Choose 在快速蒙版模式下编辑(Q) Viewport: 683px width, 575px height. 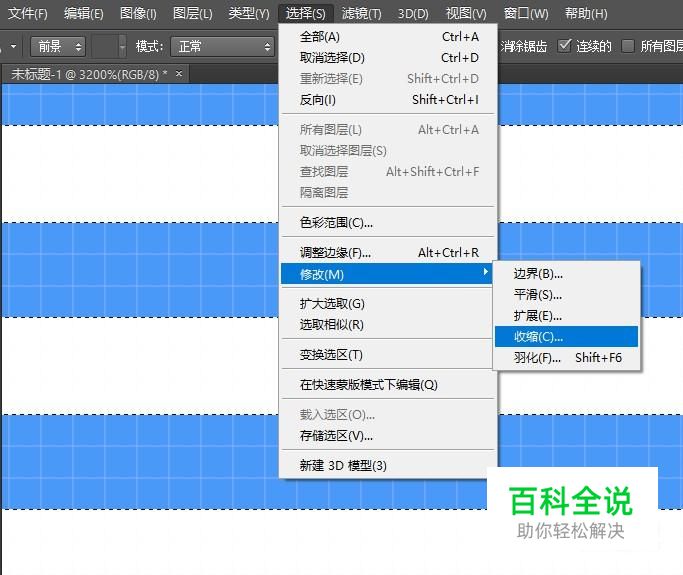[x=389, y=385]
